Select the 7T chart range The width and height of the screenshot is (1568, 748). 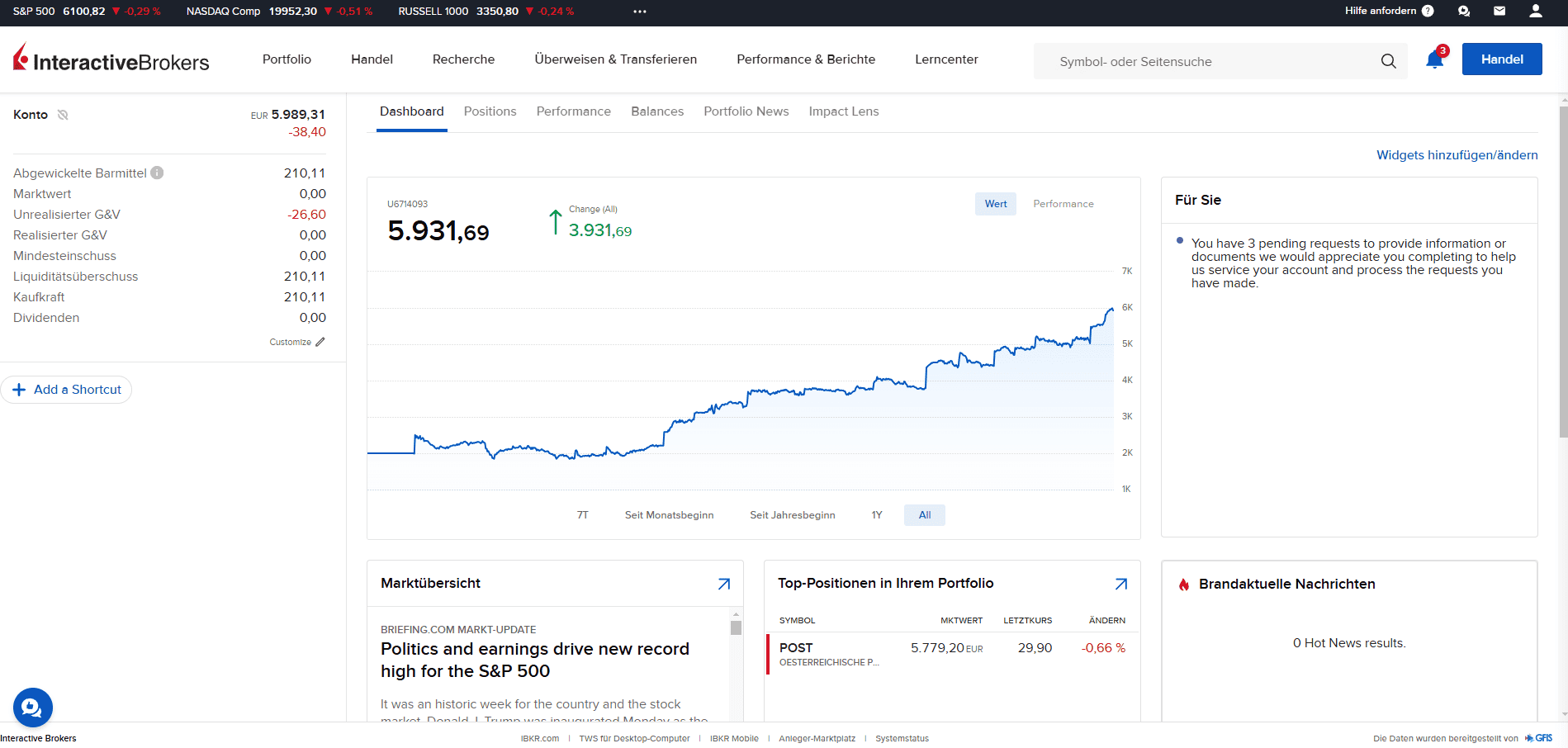click(x=583, y=515)
